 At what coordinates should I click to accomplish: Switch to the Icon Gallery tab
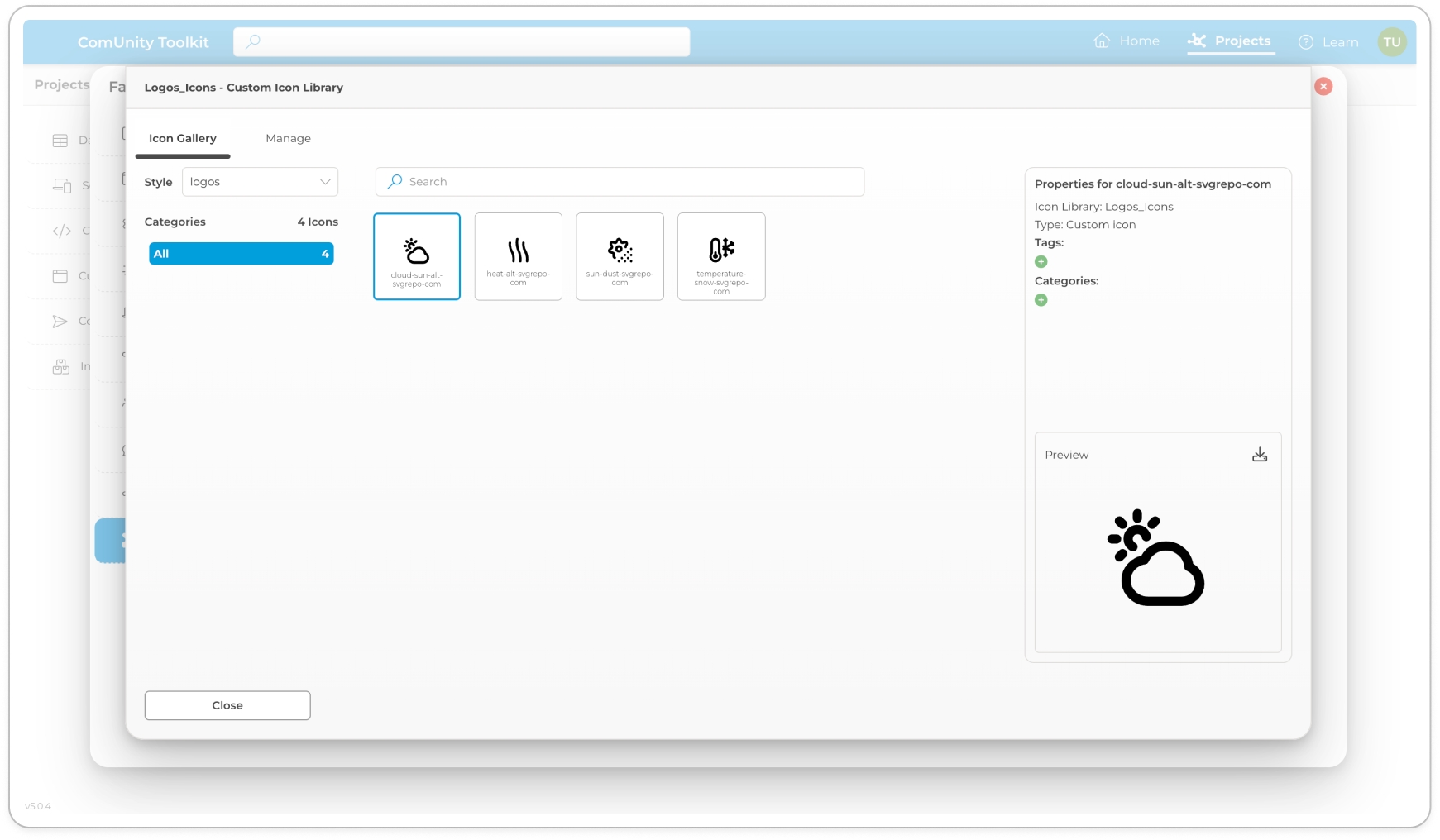click(x=183, y=139)
